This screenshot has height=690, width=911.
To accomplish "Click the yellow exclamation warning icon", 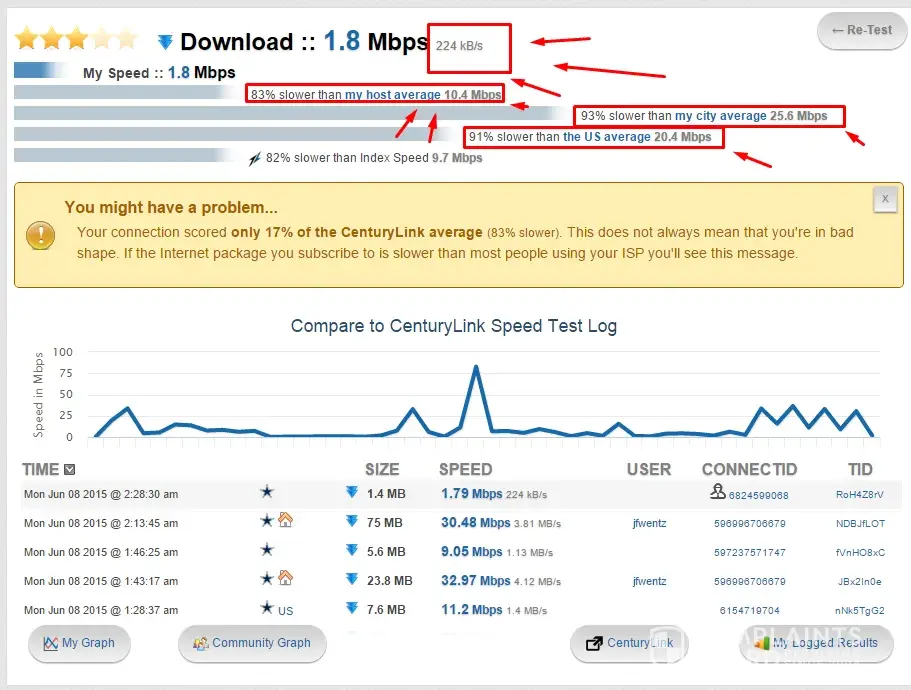I will point(41,235).
